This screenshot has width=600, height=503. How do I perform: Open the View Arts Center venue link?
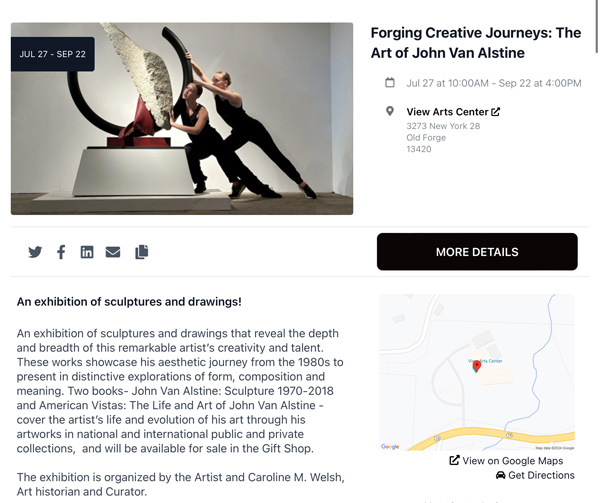(x=447, y=112)
